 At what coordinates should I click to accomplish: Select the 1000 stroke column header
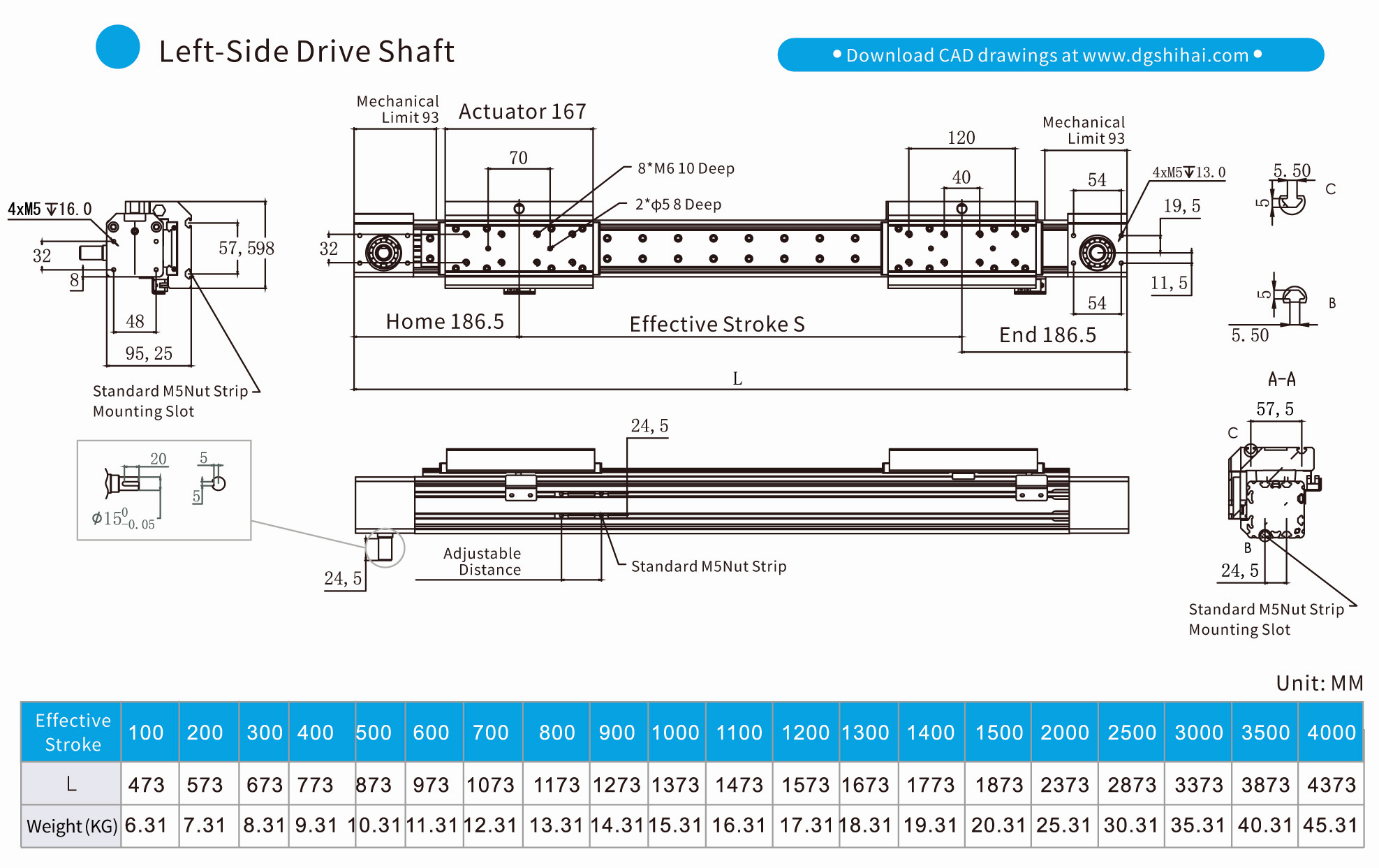point(675,733)
